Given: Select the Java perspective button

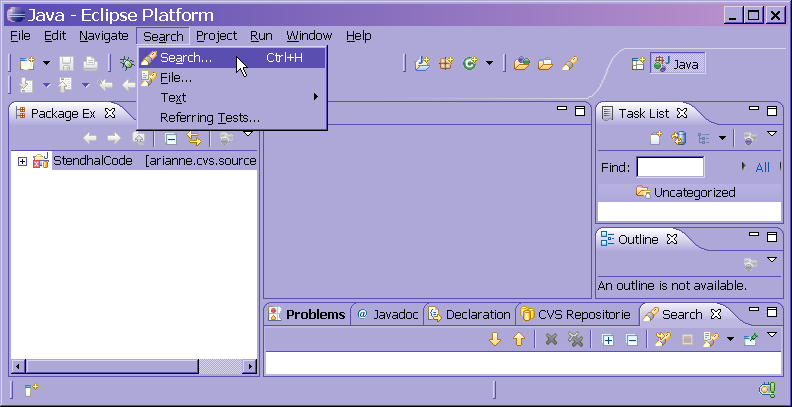Looking at the screenshot, I should click(x=677, y=64).
